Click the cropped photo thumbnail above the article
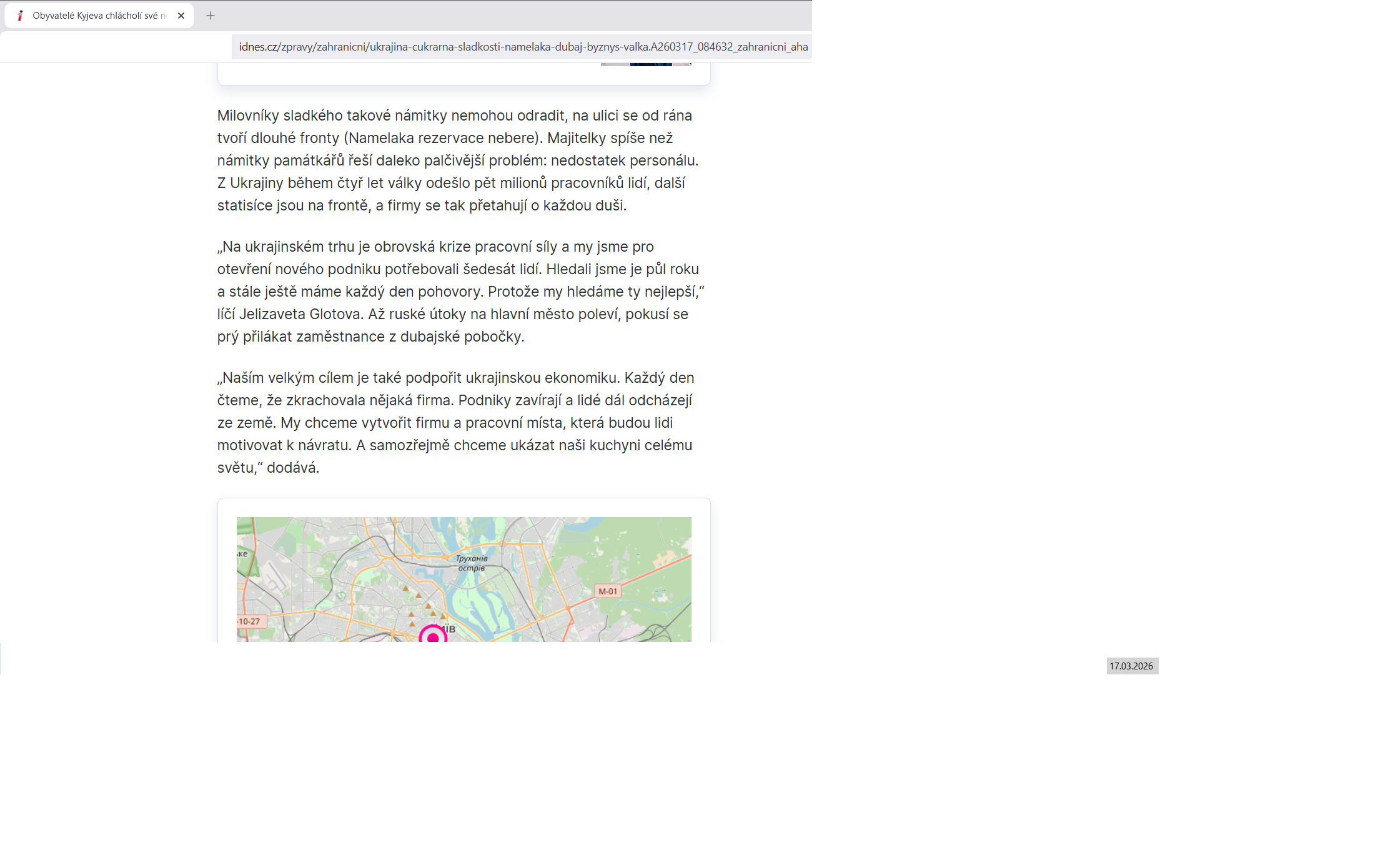The height and width of the screenshot is (868, 1378). [646, 64]
